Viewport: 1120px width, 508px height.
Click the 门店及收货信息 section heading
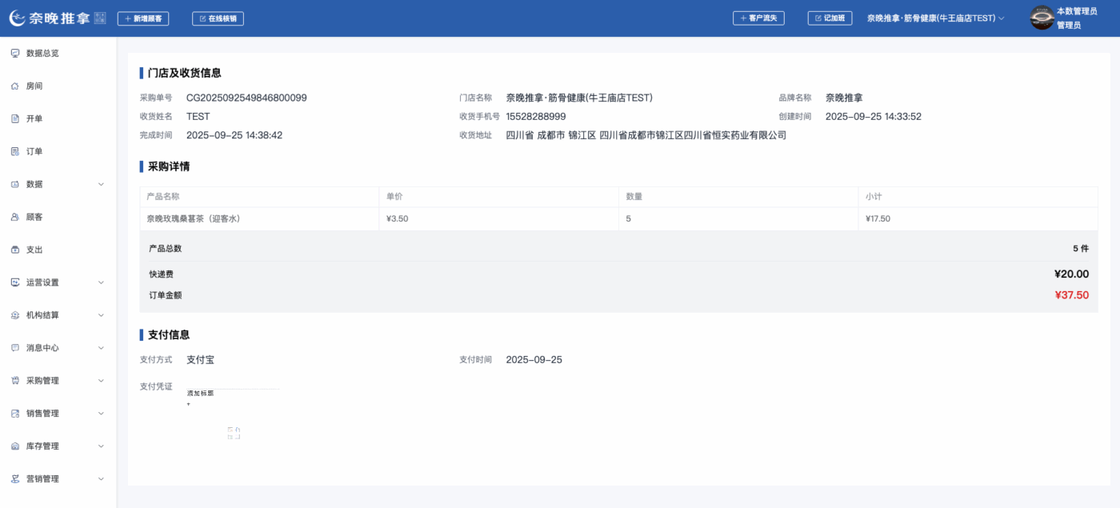(x=184, y=73)
